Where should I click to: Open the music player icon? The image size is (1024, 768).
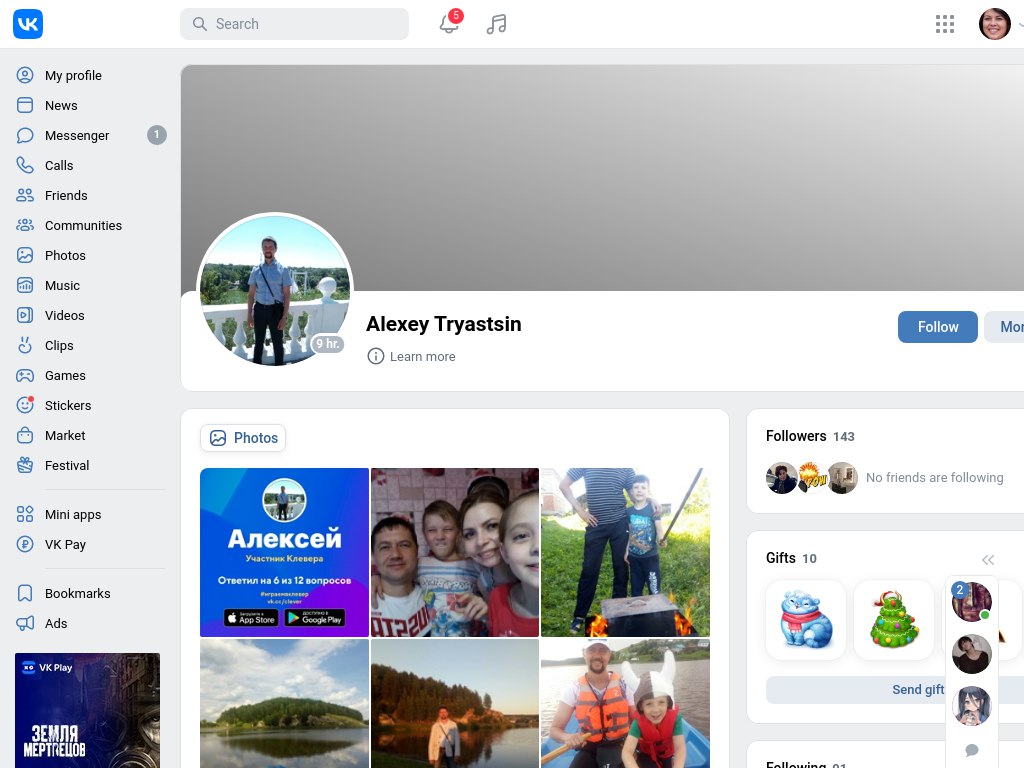point(496,25)
